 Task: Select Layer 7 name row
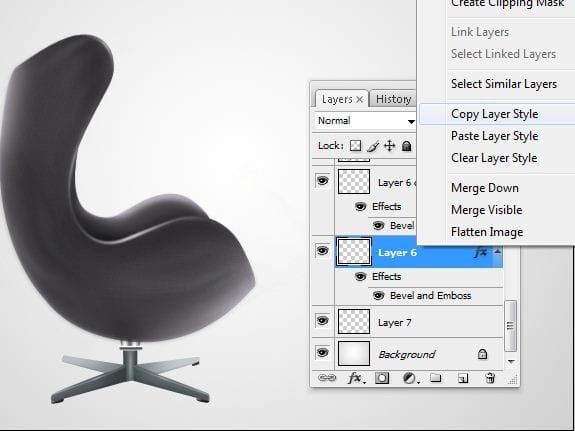coord(395,323)
